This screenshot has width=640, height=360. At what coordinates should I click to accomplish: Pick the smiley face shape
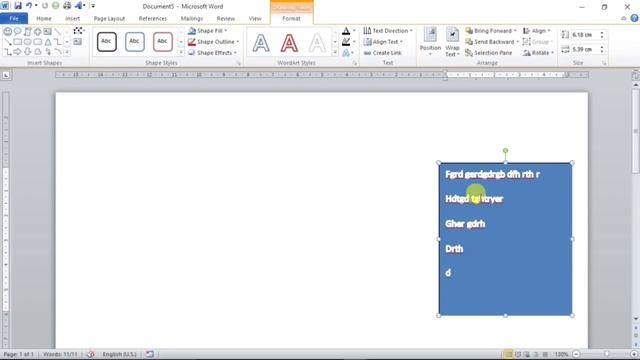(x=8, y=31)
